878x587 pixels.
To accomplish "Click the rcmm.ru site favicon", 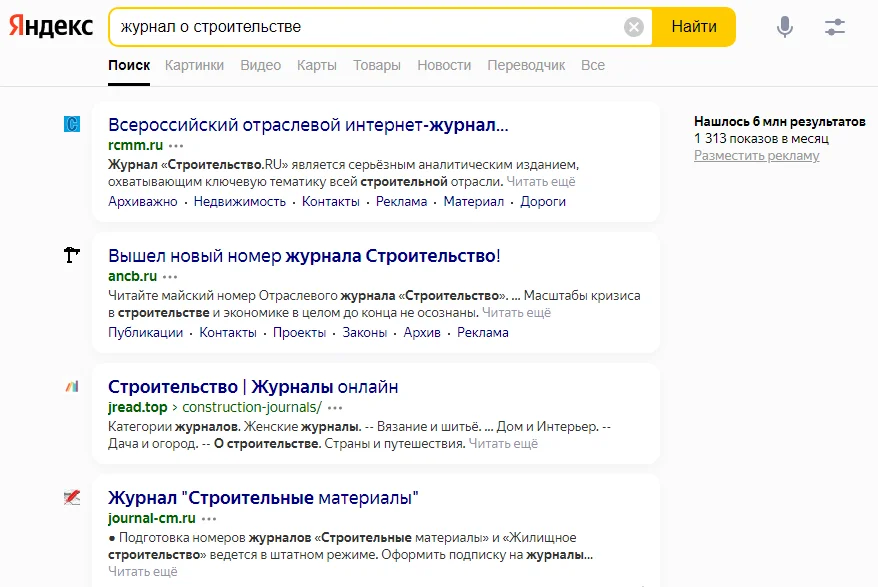I will (x=71, y=125).
